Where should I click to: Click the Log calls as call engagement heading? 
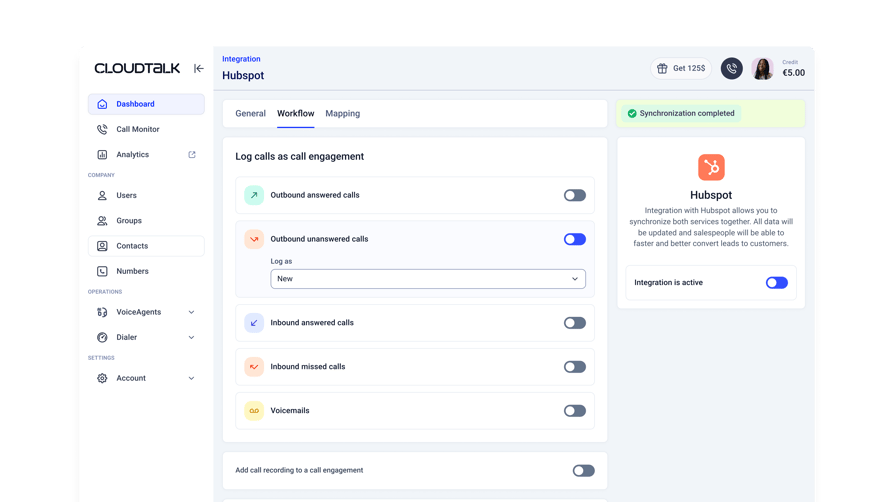point(299,157)
